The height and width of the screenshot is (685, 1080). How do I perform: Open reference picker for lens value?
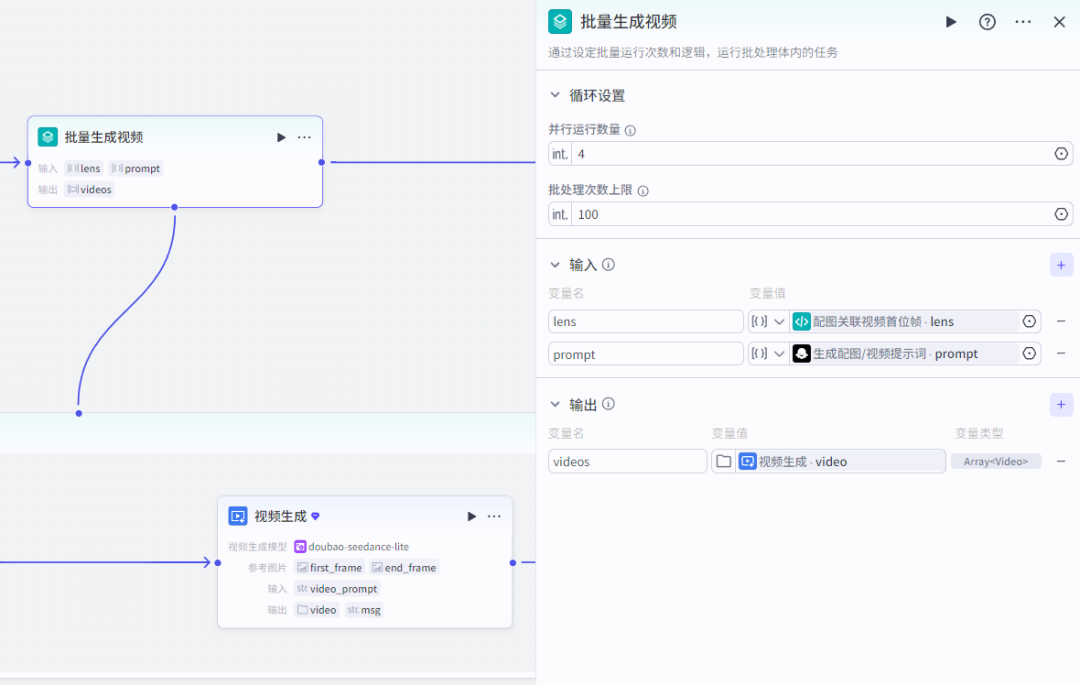tap(1029, 322)
